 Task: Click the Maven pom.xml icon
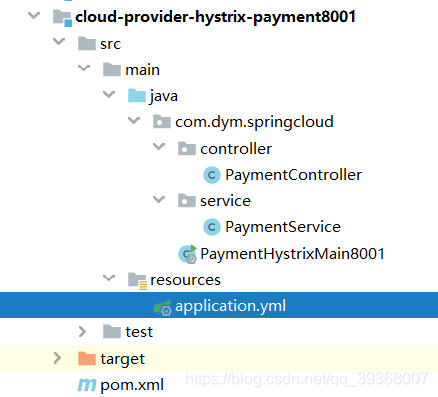[87, 385]
